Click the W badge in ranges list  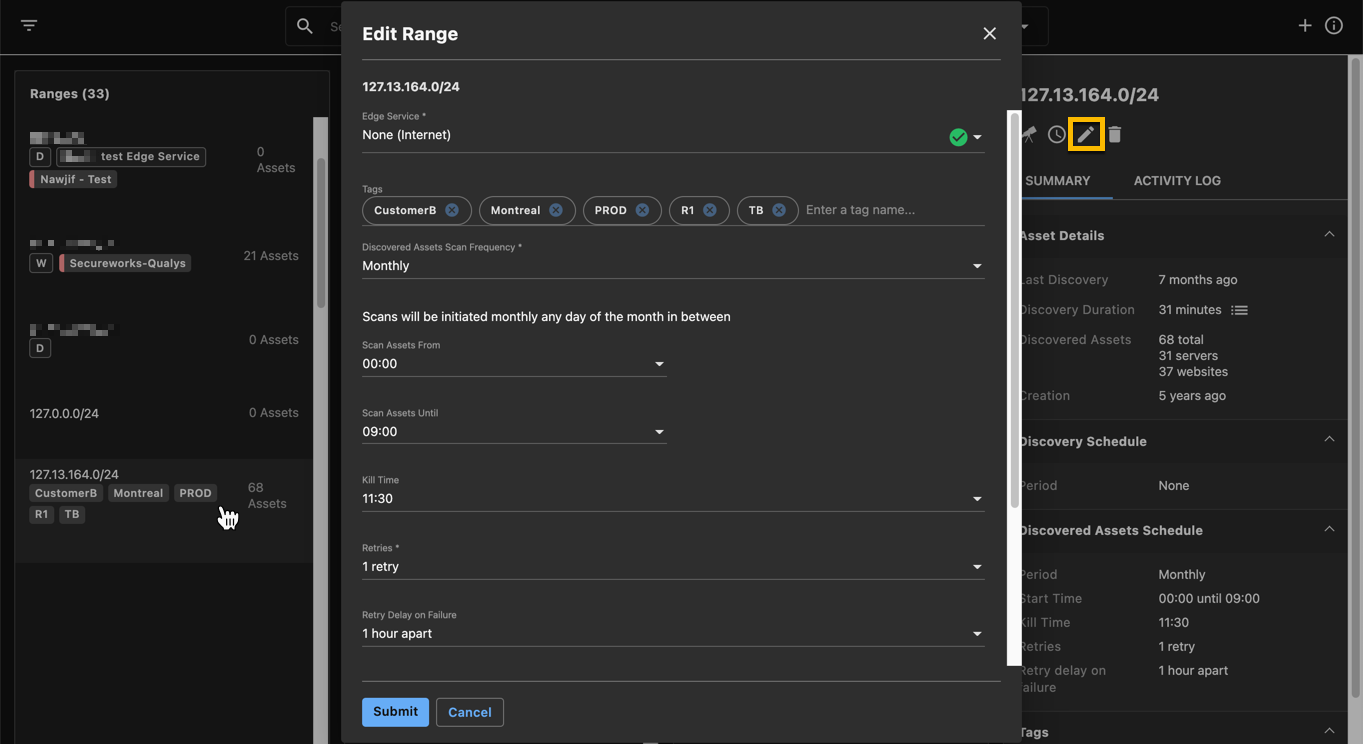(41, 263)
